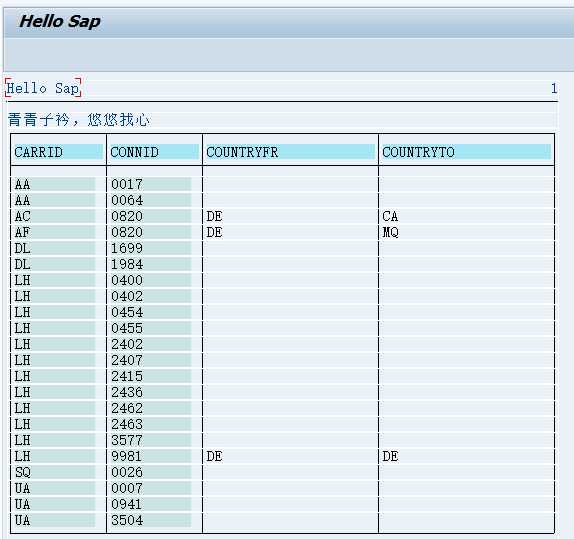Click connection ID 3504
Viewport: 574px width, 539px height.
[x=127, y=520]
